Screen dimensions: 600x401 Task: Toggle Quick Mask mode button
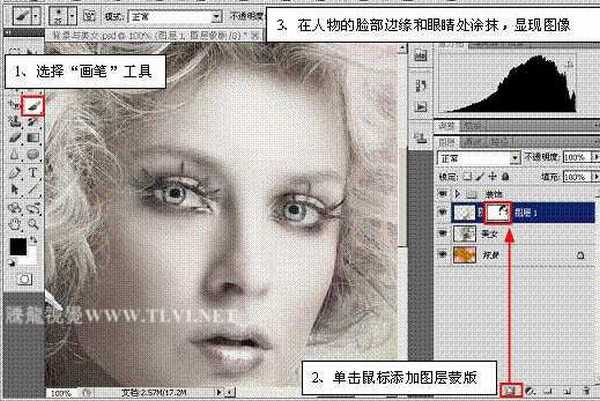25,276
